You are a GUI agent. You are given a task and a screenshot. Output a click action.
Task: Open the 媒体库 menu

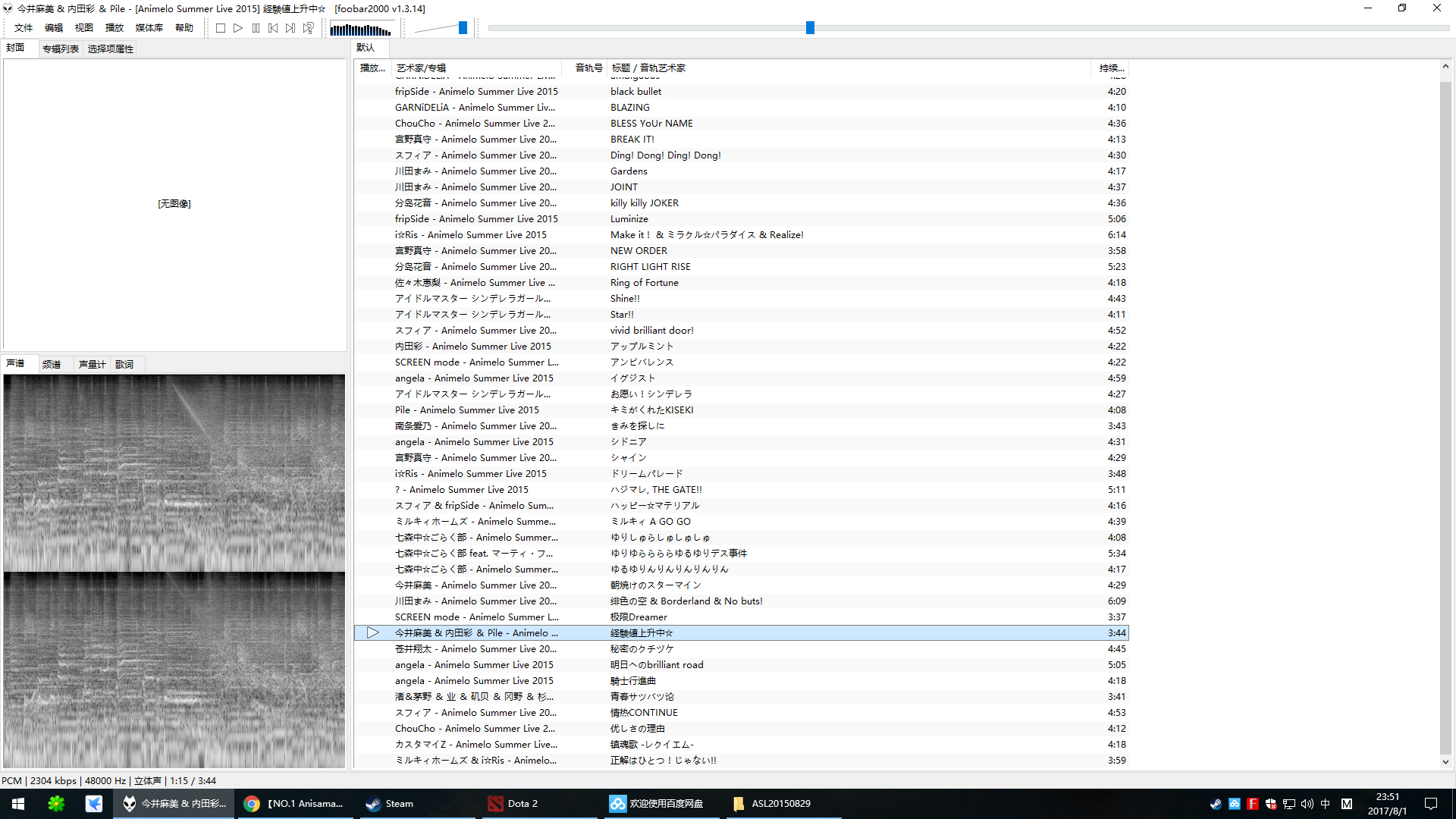(x=149, y=28)
